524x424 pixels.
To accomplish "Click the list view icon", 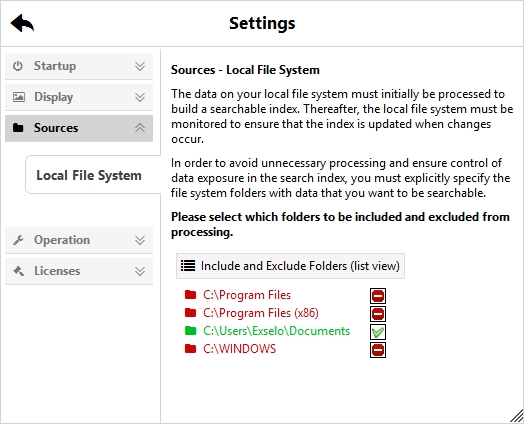I will pyautogui.click(x=188, y=266).
